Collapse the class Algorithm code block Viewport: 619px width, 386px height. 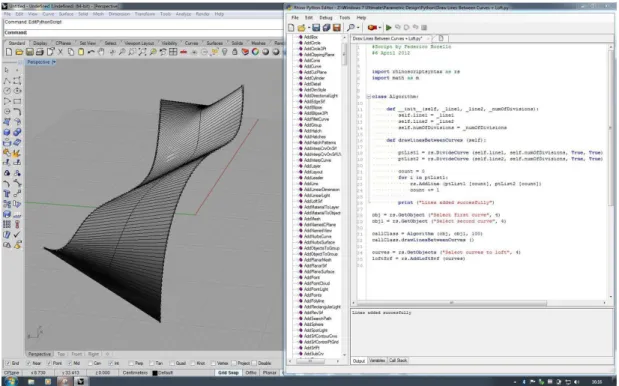click(x=368, y=96)
